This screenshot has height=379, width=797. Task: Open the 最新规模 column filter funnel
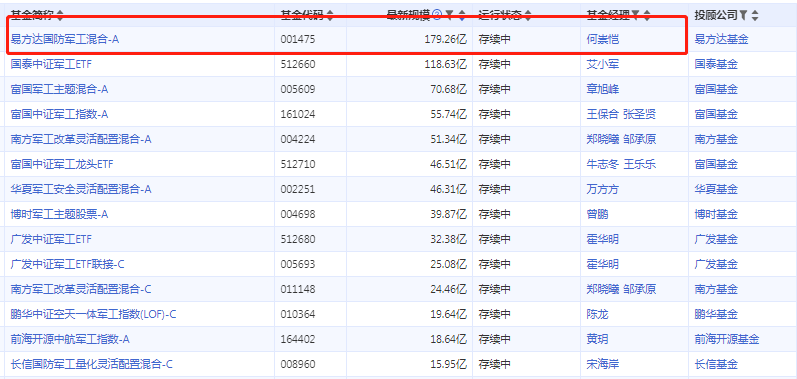450,15
